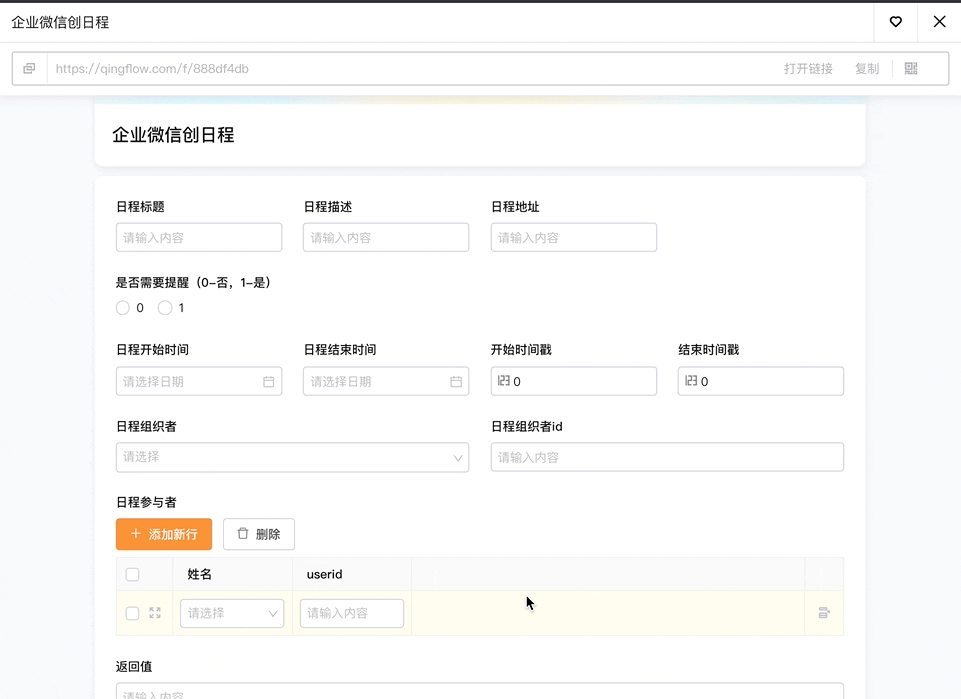
Task: Click the 是否需要提醒 label
Action: click(x=194, y=282)
